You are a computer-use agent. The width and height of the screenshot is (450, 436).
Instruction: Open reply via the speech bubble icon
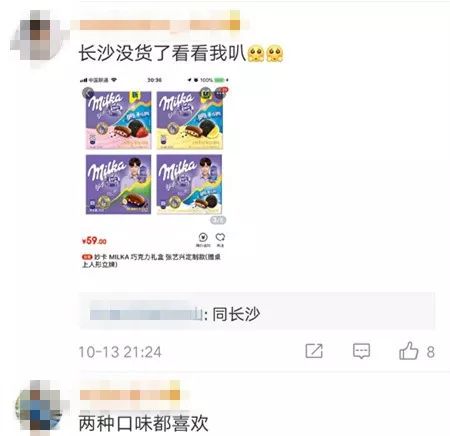tap(361, 351)
